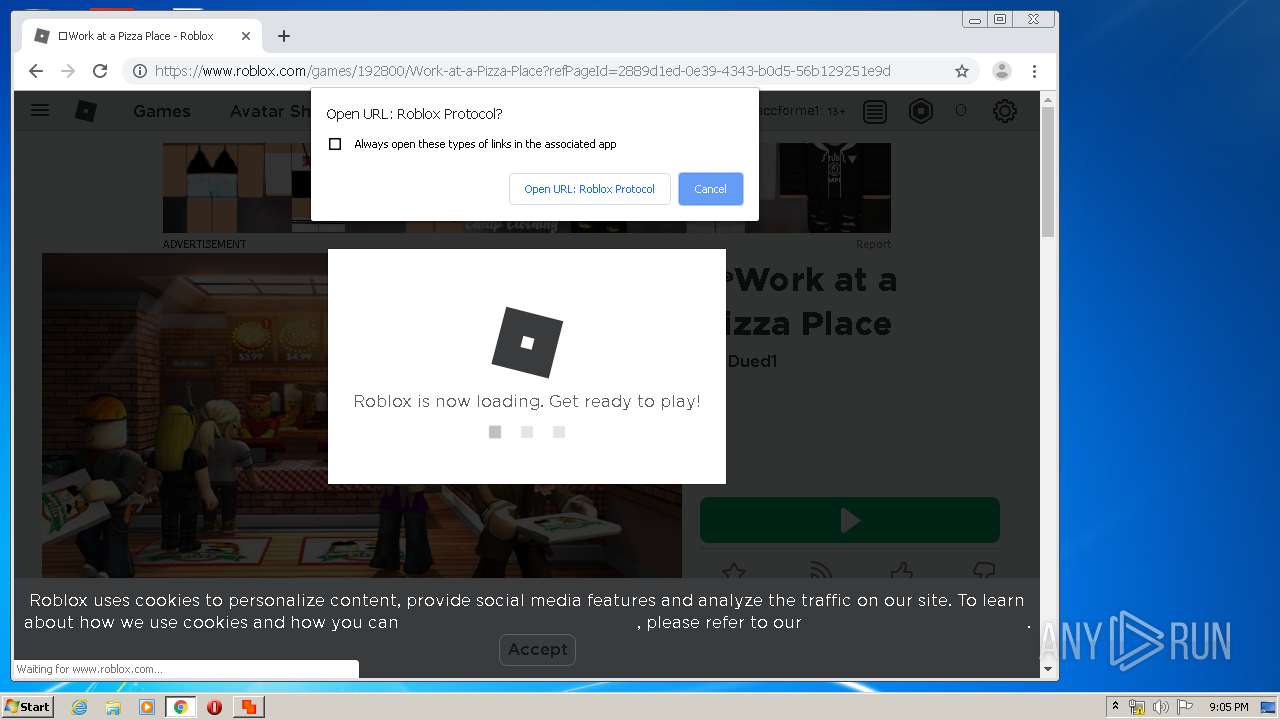This screenshot has height=720, width=1280.
Task: Click the page scrollbar up arrow
Action: click(x=1048, y=100)
